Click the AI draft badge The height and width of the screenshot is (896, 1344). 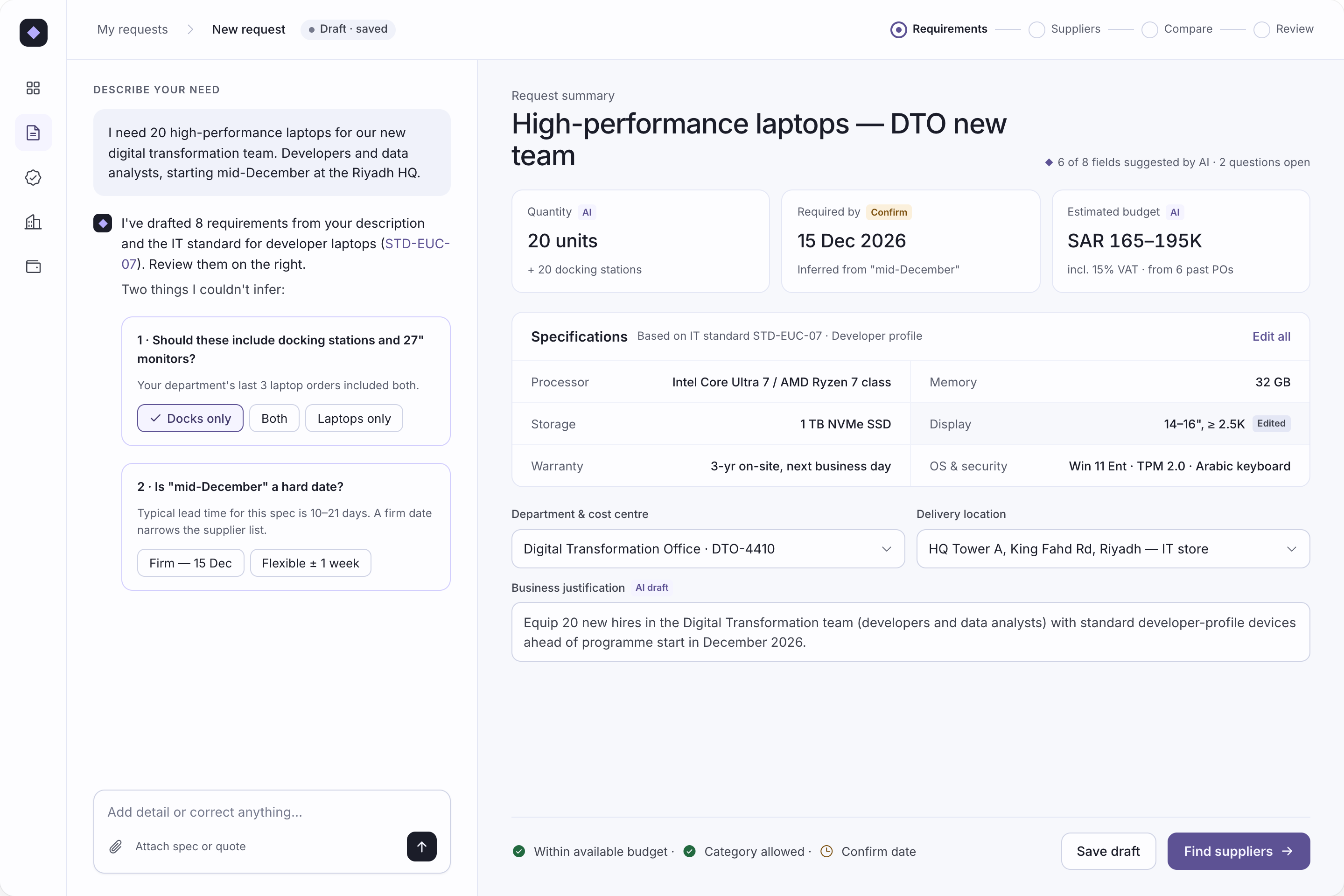click(x=651, y=588)
